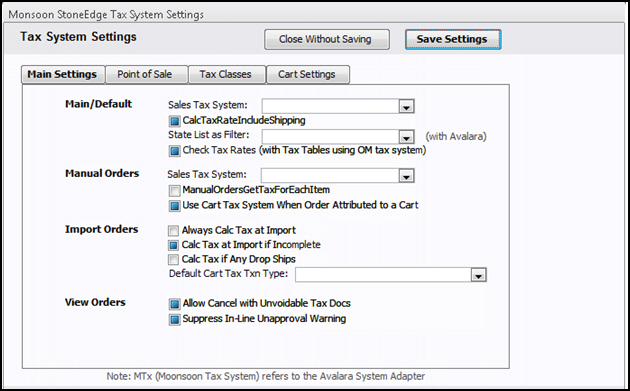Open Main/Default Sales Tax System dropdown arrow
The height and width of the screenshot is (391, 630).
coord(406,107)
